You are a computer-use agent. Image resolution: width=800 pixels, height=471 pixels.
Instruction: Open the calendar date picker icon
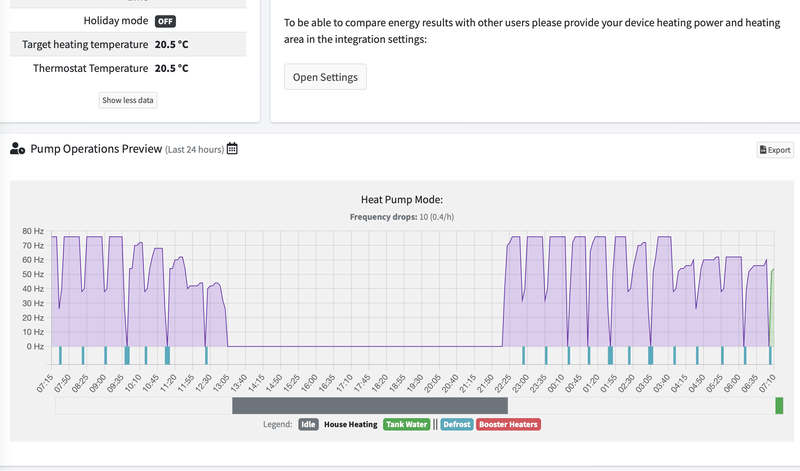(x=232, y=148)
